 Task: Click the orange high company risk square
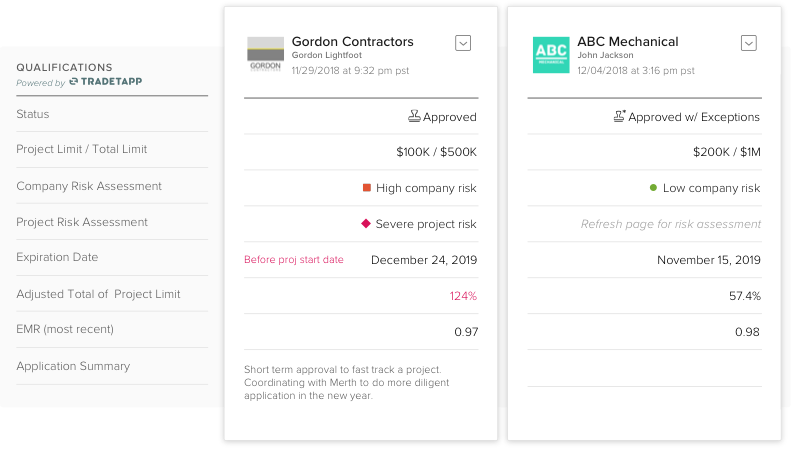pos(367,187)
